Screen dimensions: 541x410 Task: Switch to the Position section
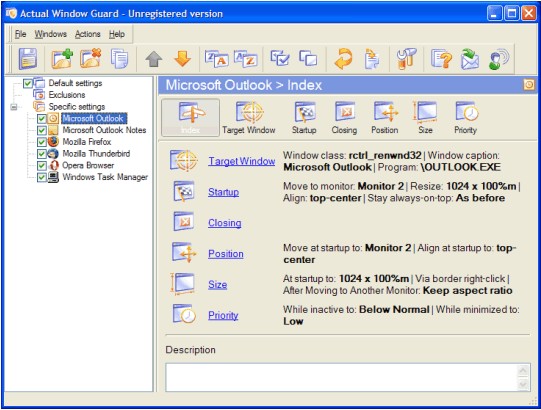[x=385, y=118]
